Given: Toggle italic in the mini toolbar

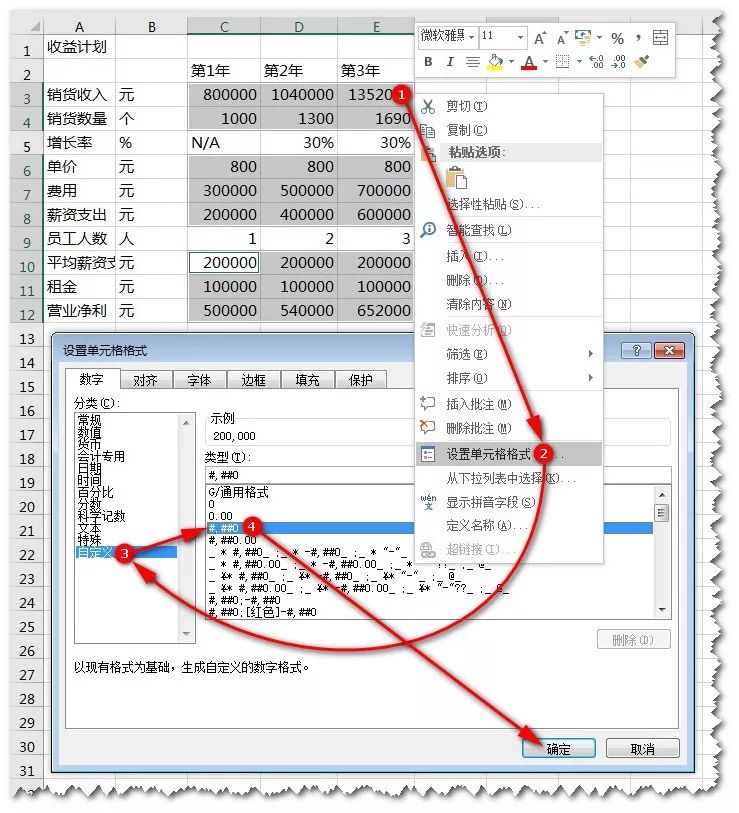Looking at the screenshot, I should pyautogui.click(x=450, y=62).
